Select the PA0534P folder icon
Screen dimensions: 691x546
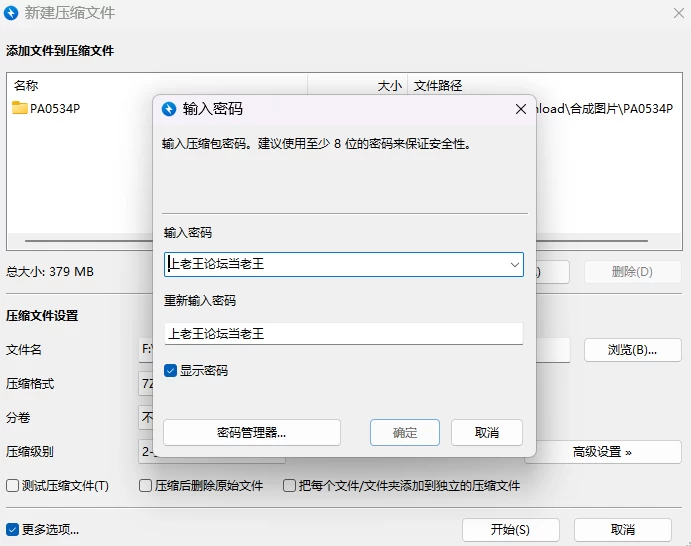tap(20, 108)
